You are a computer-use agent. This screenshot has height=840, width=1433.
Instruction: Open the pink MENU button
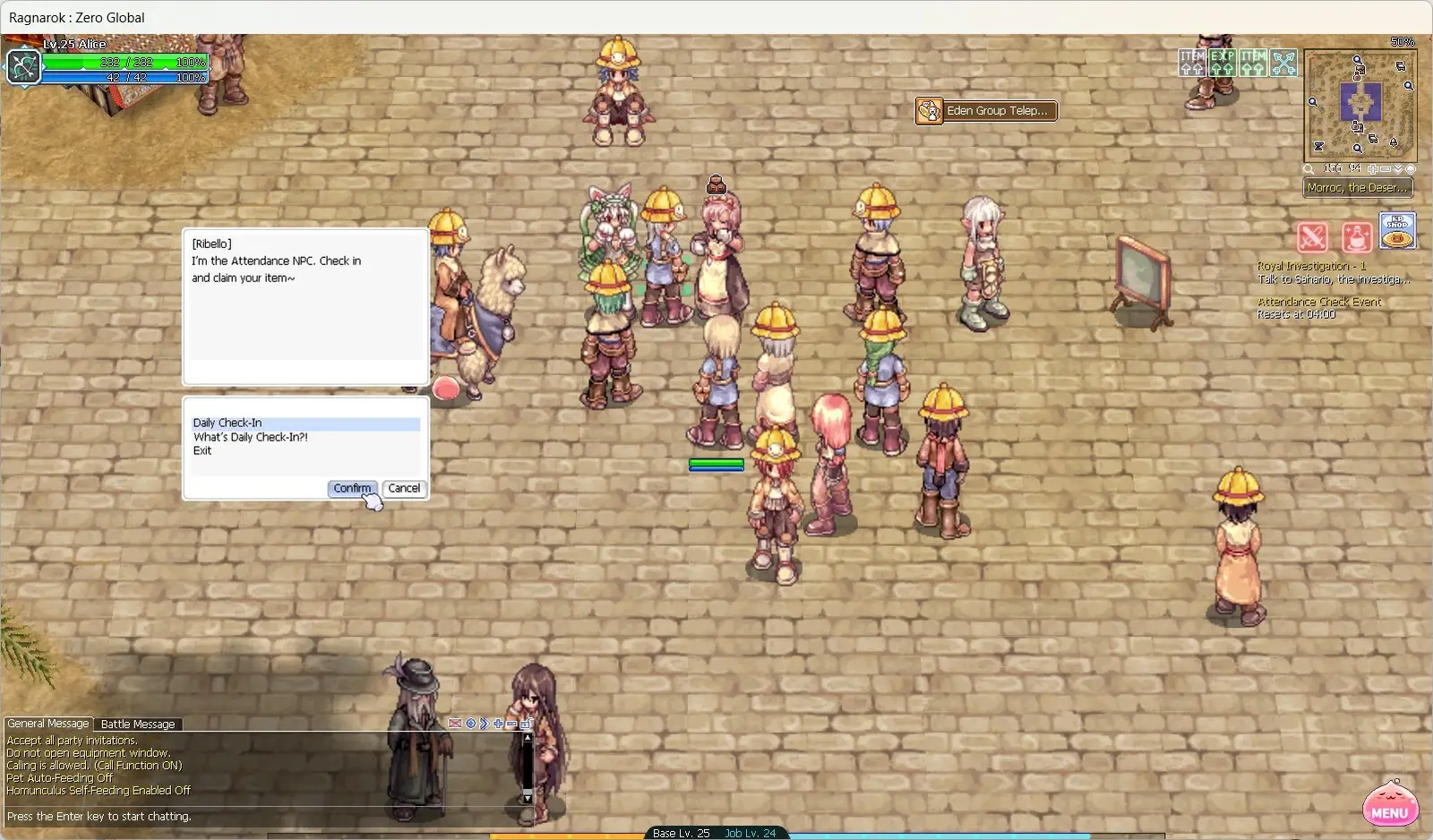(1390, 803)
